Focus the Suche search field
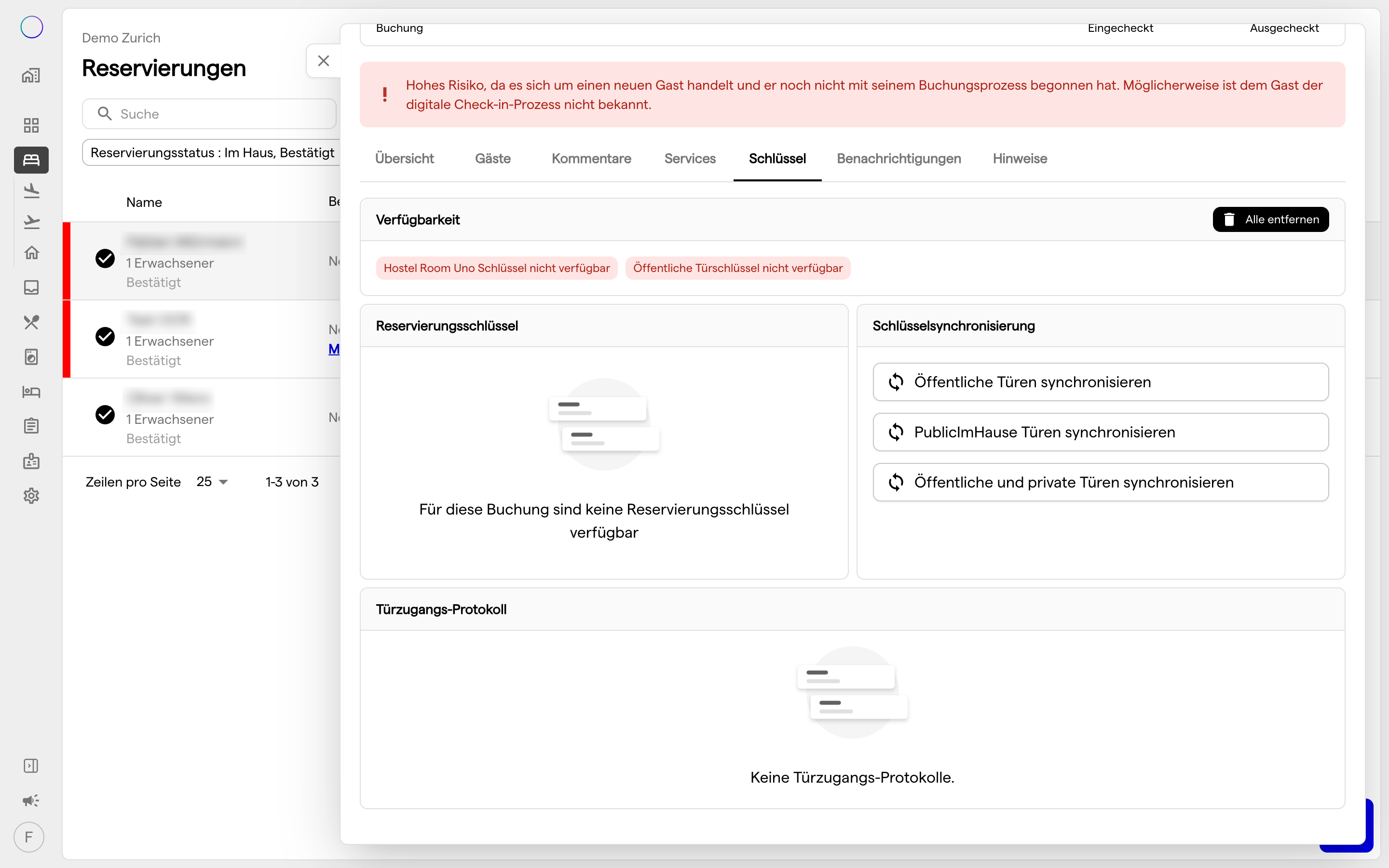 [x=209, y=114]
